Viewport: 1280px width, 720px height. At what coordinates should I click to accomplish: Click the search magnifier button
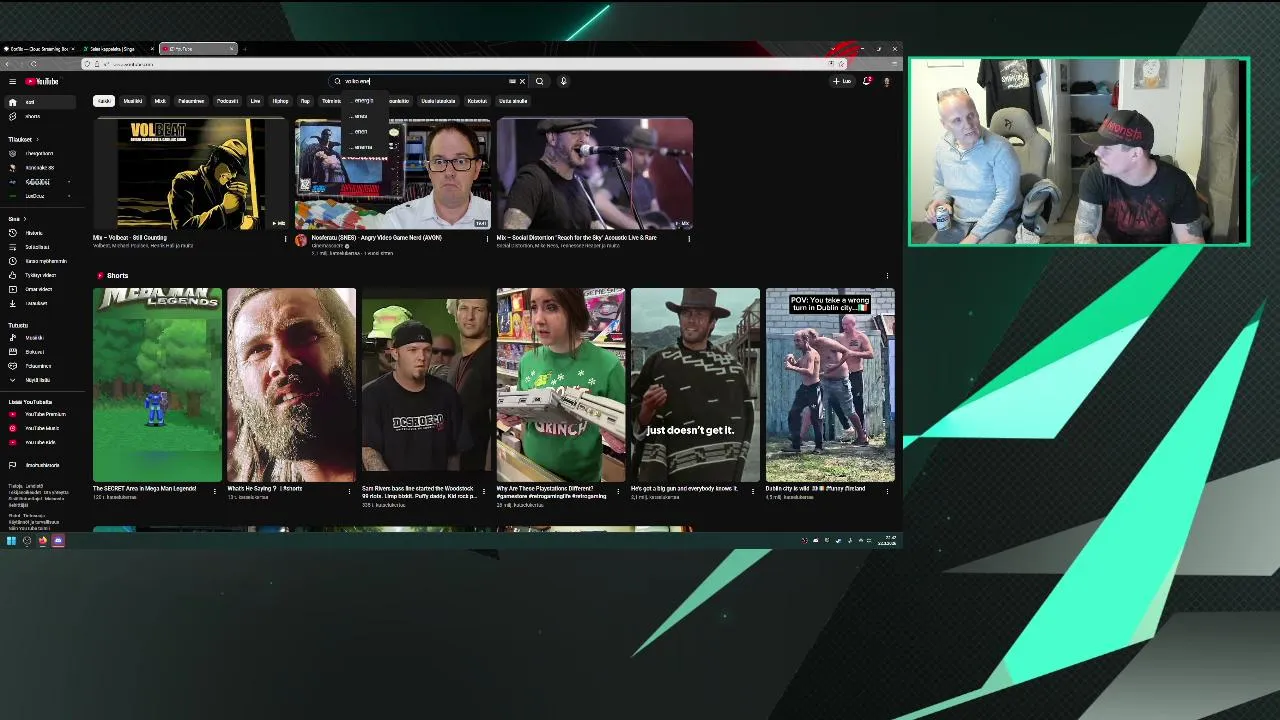coord(539,81)
